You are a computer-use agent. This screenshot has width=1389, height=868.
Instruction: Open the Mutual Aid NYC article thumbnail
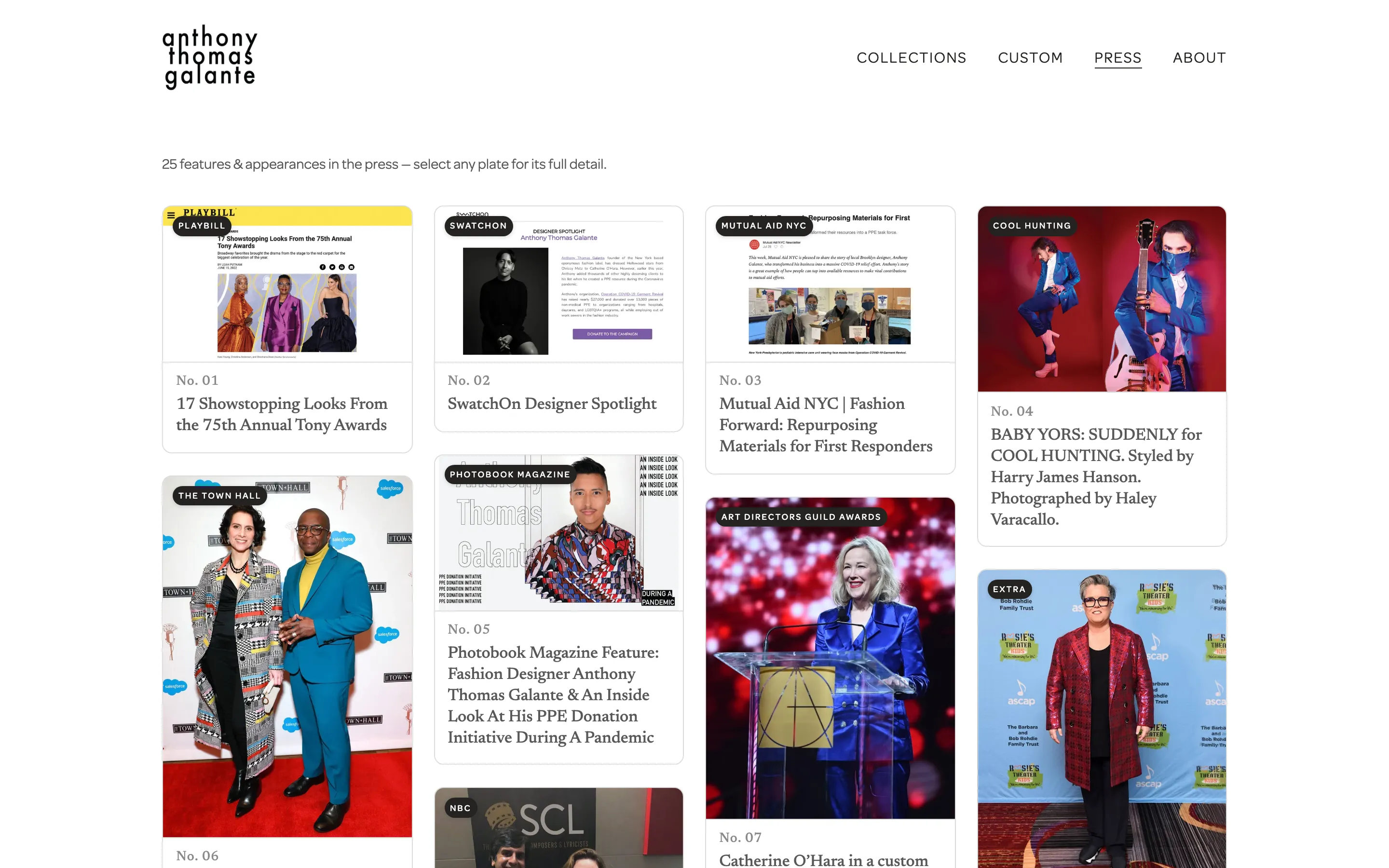(x=830, y=284)
